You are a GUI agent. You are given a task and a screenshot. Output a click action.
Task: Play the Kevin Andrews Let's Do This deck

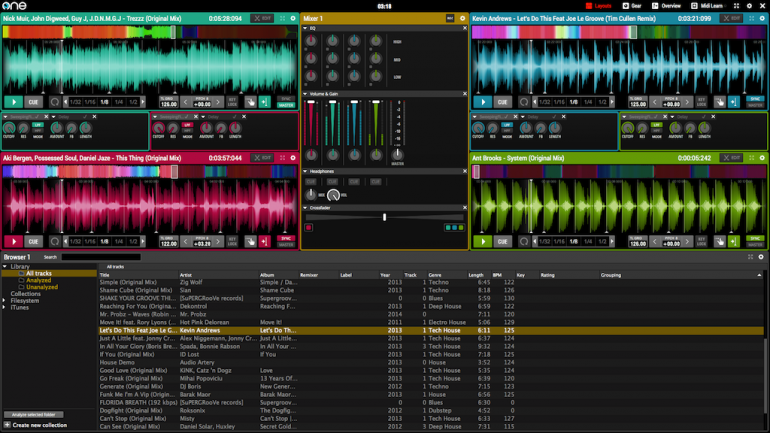(x=483, y=102)
